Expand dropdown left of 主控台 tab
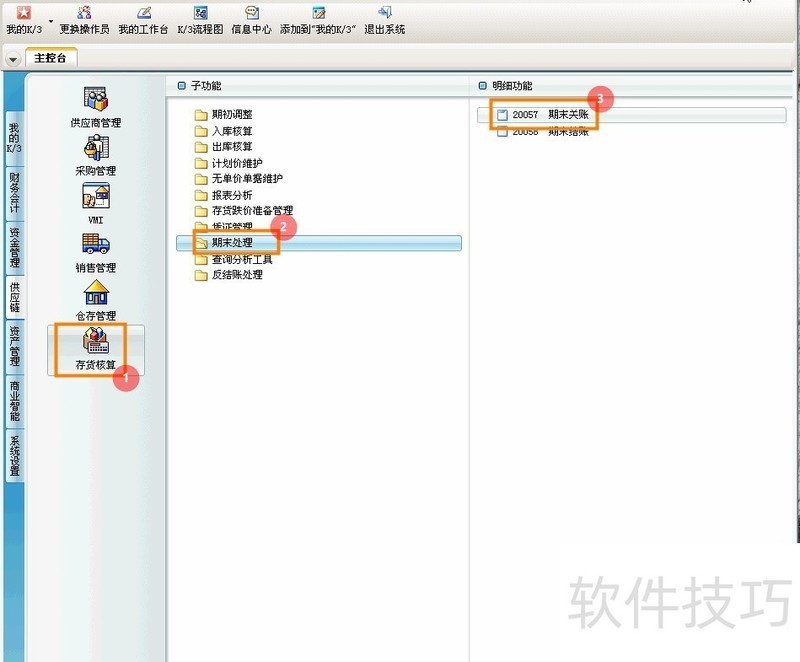Image resolution: width=800 pixels, height=662 pixels. 13,59
